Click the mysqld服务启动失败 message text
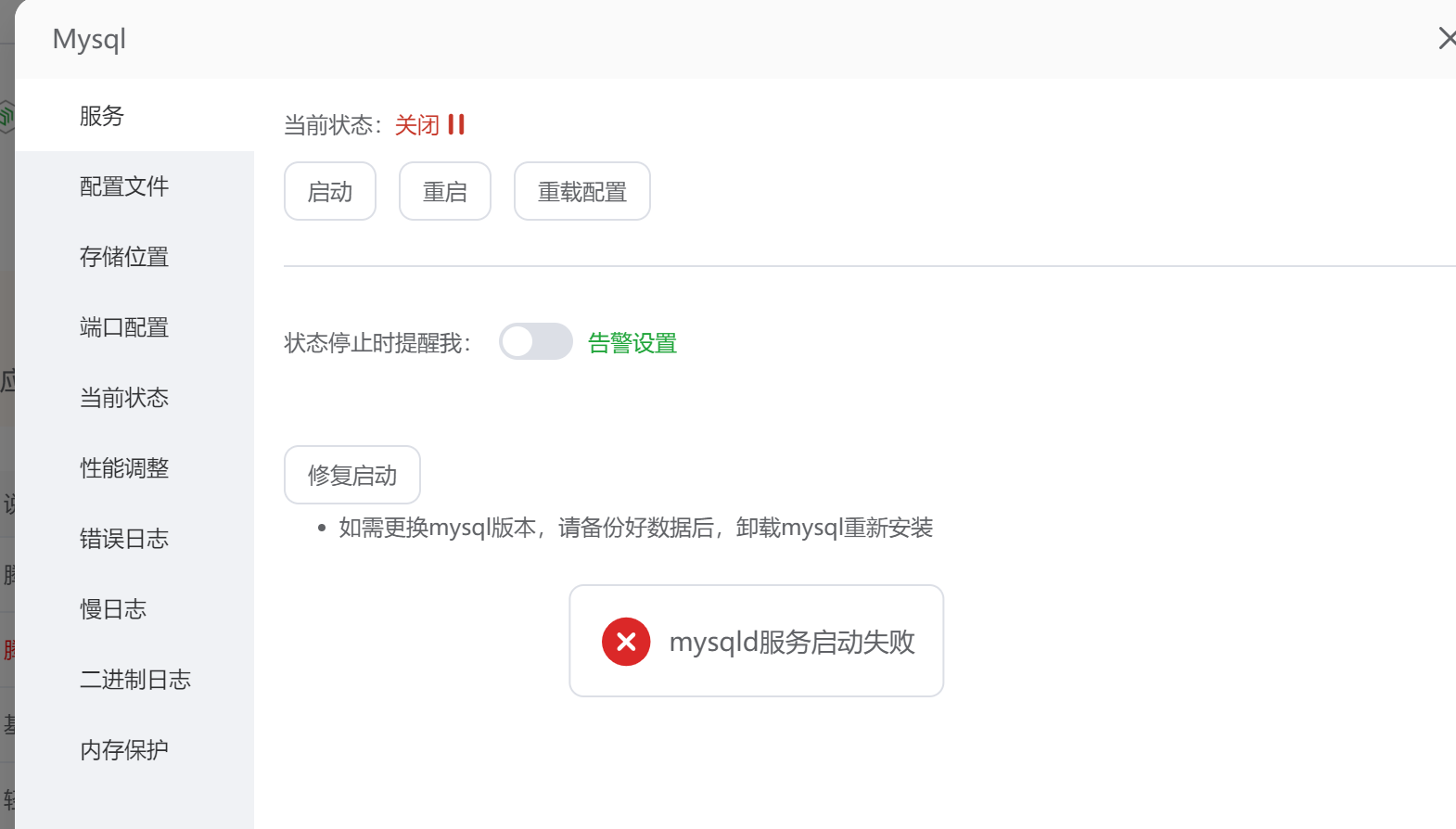 click(x=792, y=642)
